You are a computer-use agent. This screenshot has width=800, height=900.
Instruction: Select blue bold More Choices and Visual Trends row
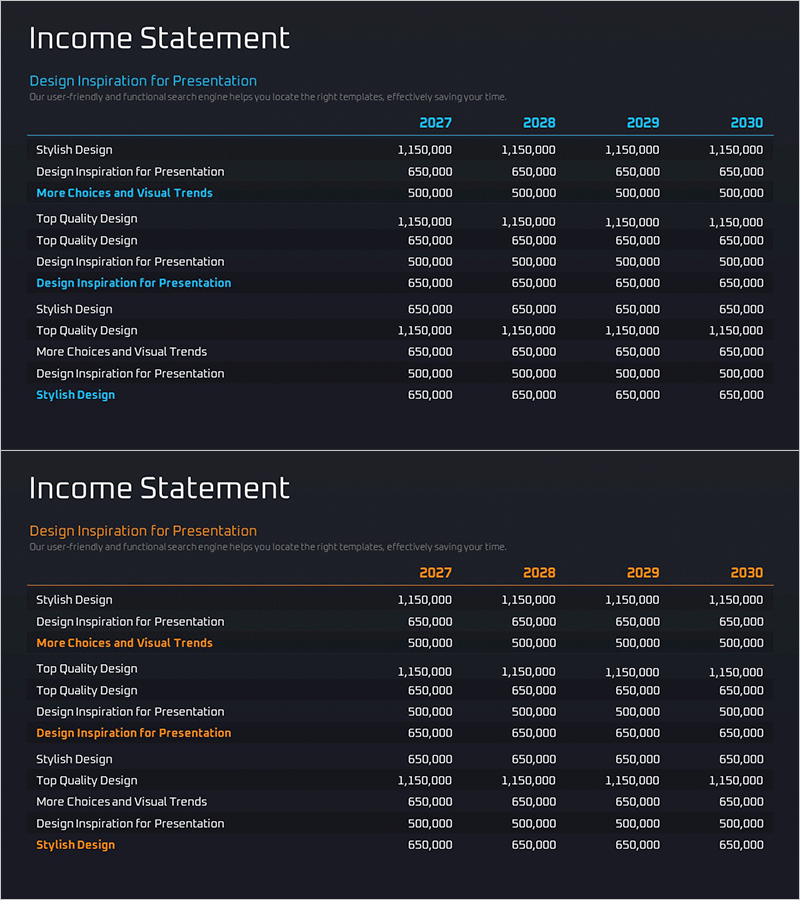point(124,193)
